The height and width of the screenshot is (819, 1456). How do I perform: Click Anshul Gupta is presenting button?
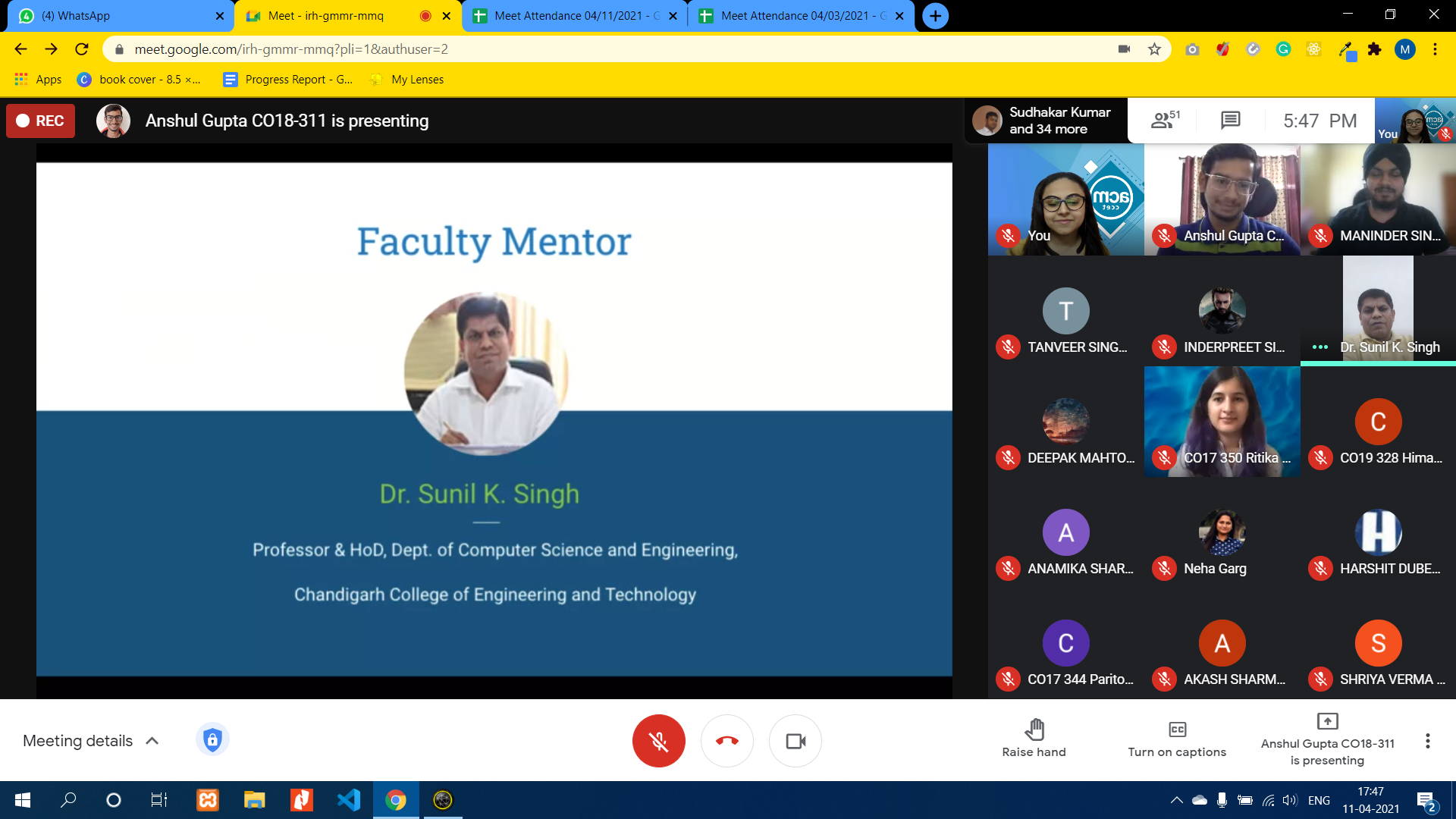pyautogui.click(x=1327, y=739)
